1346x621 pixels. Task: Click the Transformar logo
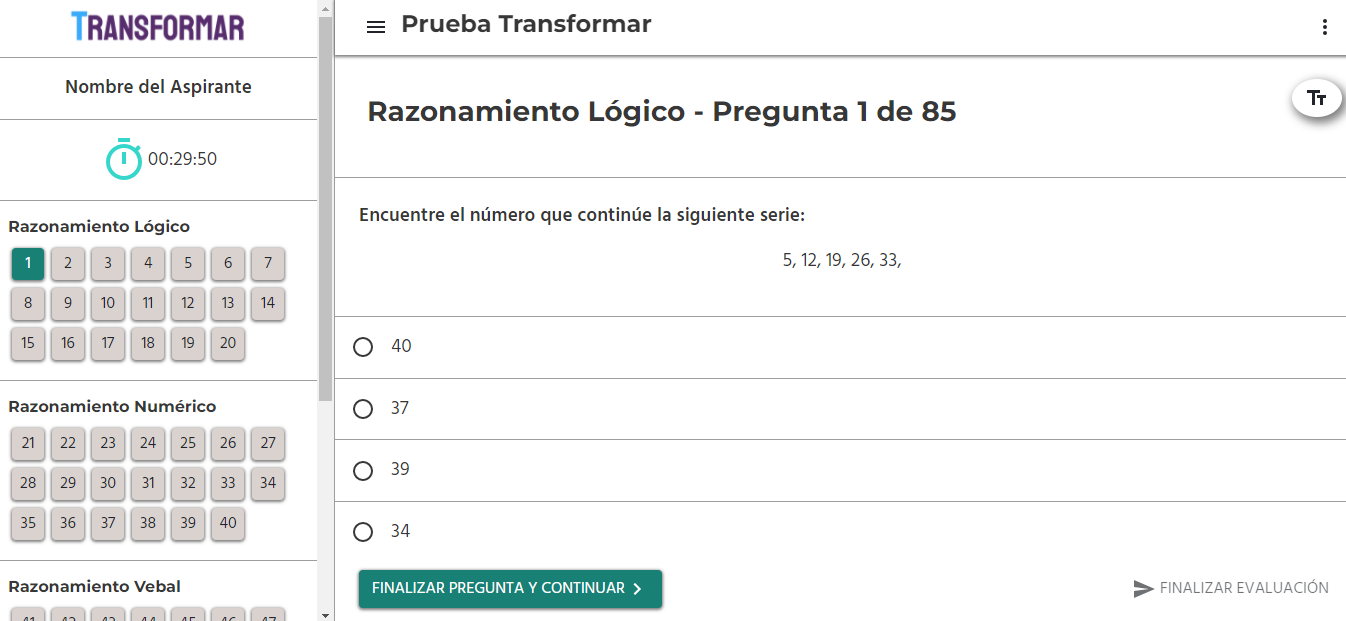point(158,26)
